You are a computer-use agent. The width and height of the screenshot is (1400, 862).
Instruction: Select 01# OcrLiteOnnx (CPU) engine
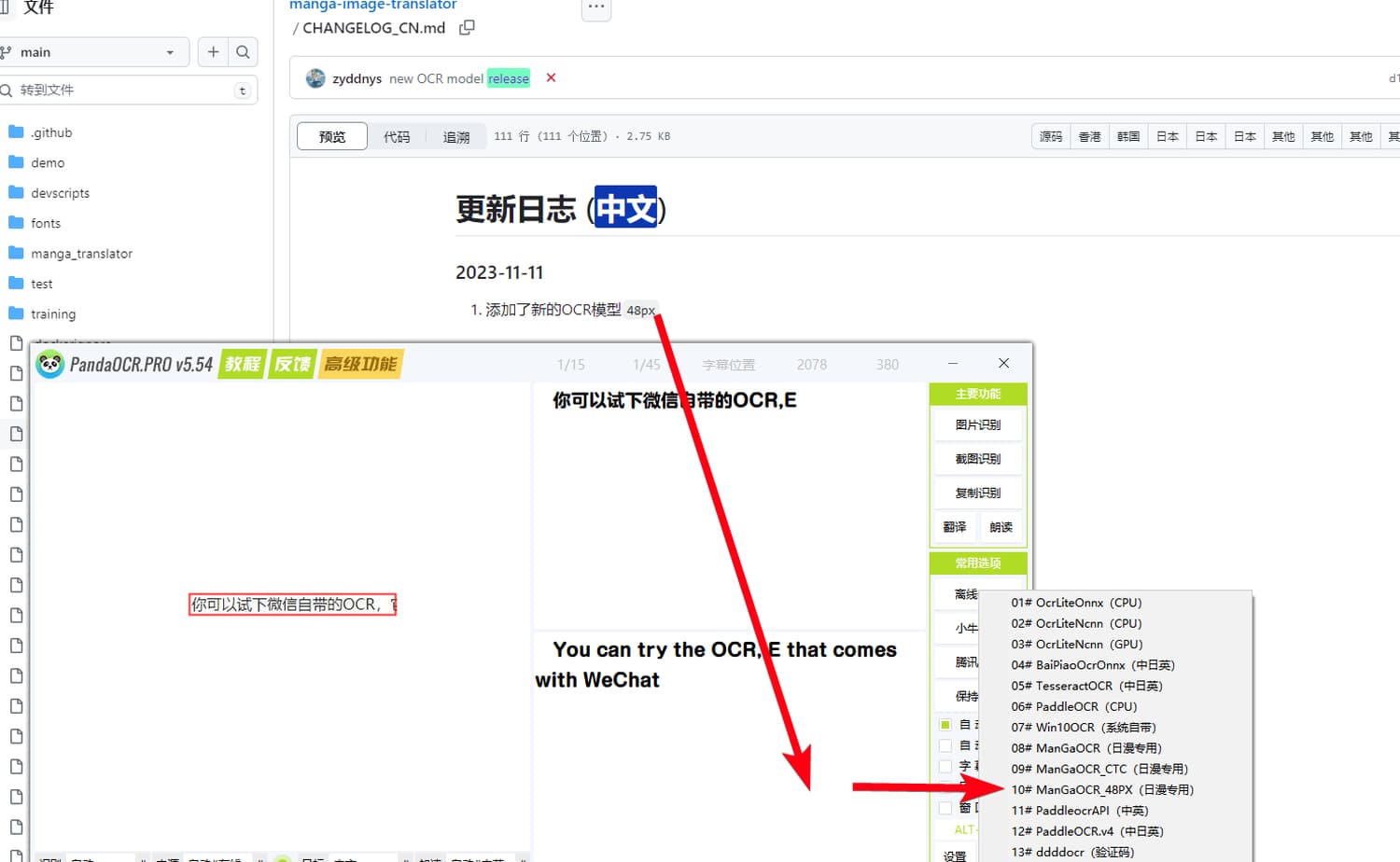pyautogui.click(x=1076, y=603)
